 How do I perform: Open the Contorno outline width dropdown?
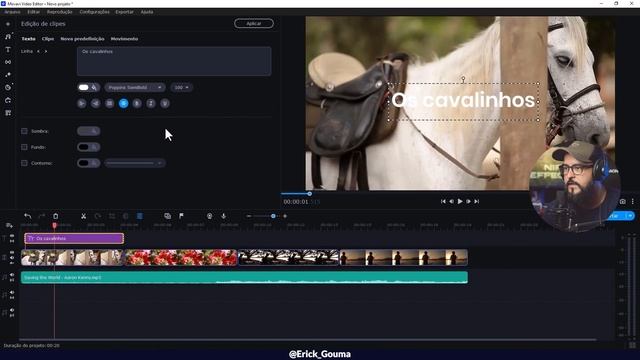[135, 163]
